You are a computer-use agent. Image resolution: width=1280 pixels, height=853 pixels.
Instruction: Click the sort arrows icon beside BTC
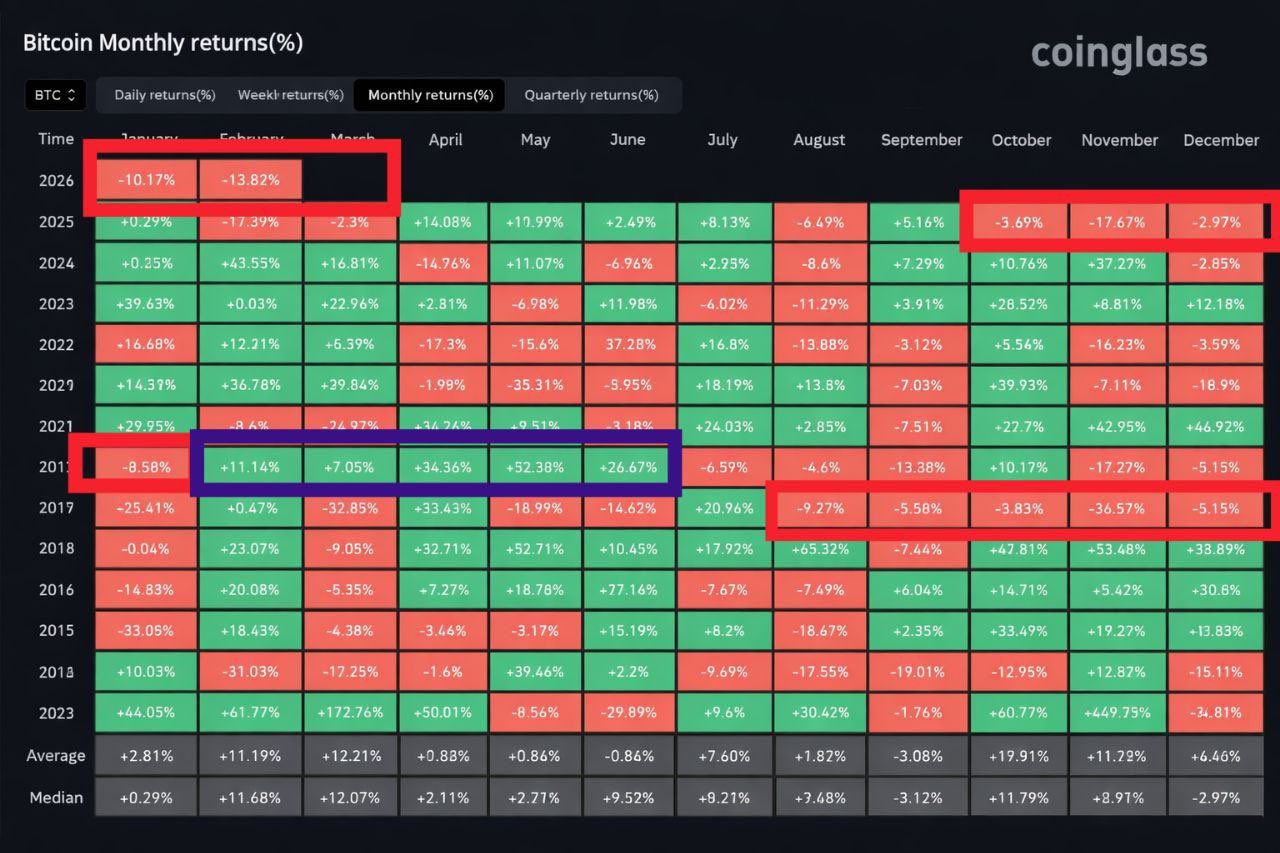click(x=70, y=94)
